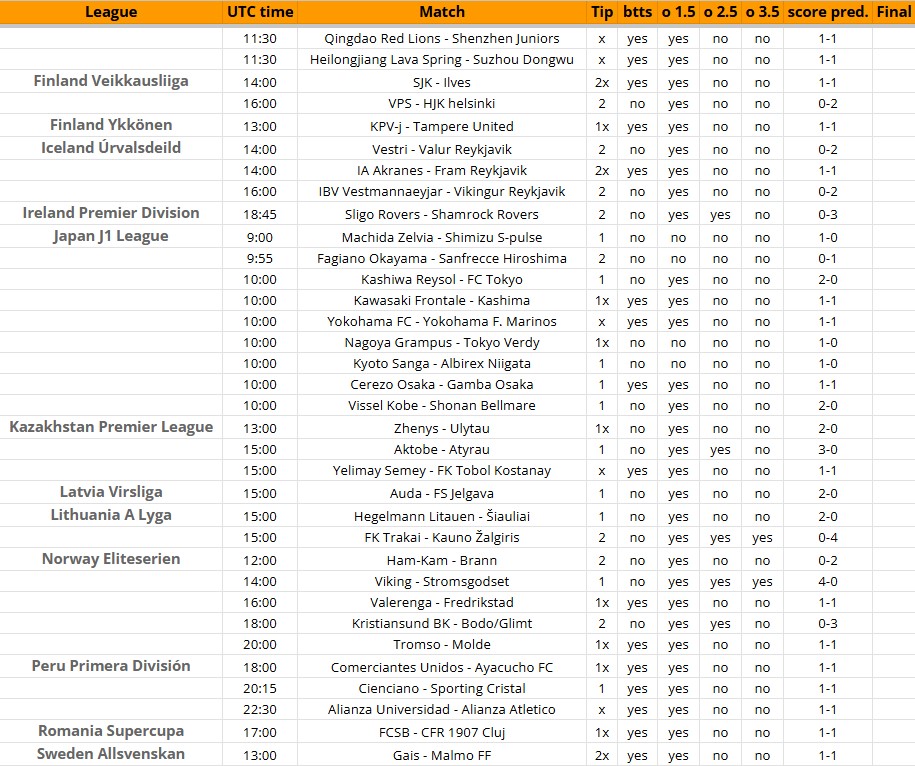Click the o 2.5 column header
This screenshot has height=766, width=915.
pyautogui.click(x=720, y=12)
